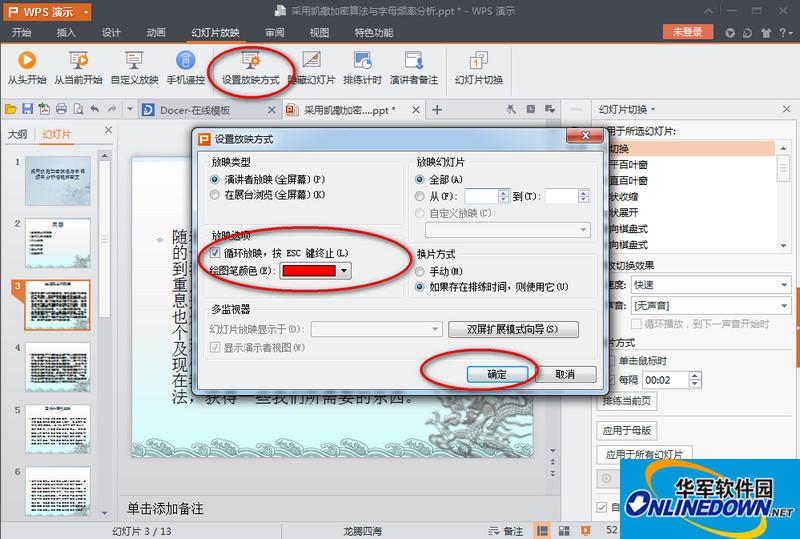Select presenter fullscreen mode (演讲者放映)
The width and height of the screenshot is (800, 539).
(x=268, y=179)
